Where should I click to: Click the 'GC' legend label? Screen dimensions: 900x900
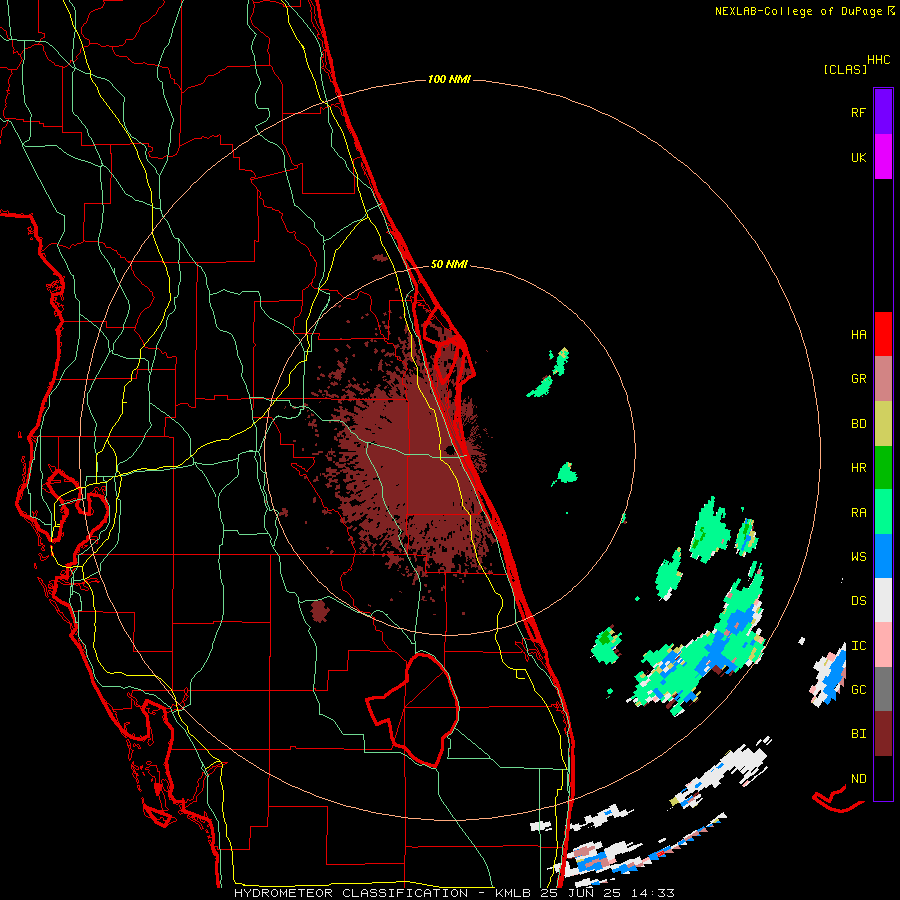pos(859,689)
